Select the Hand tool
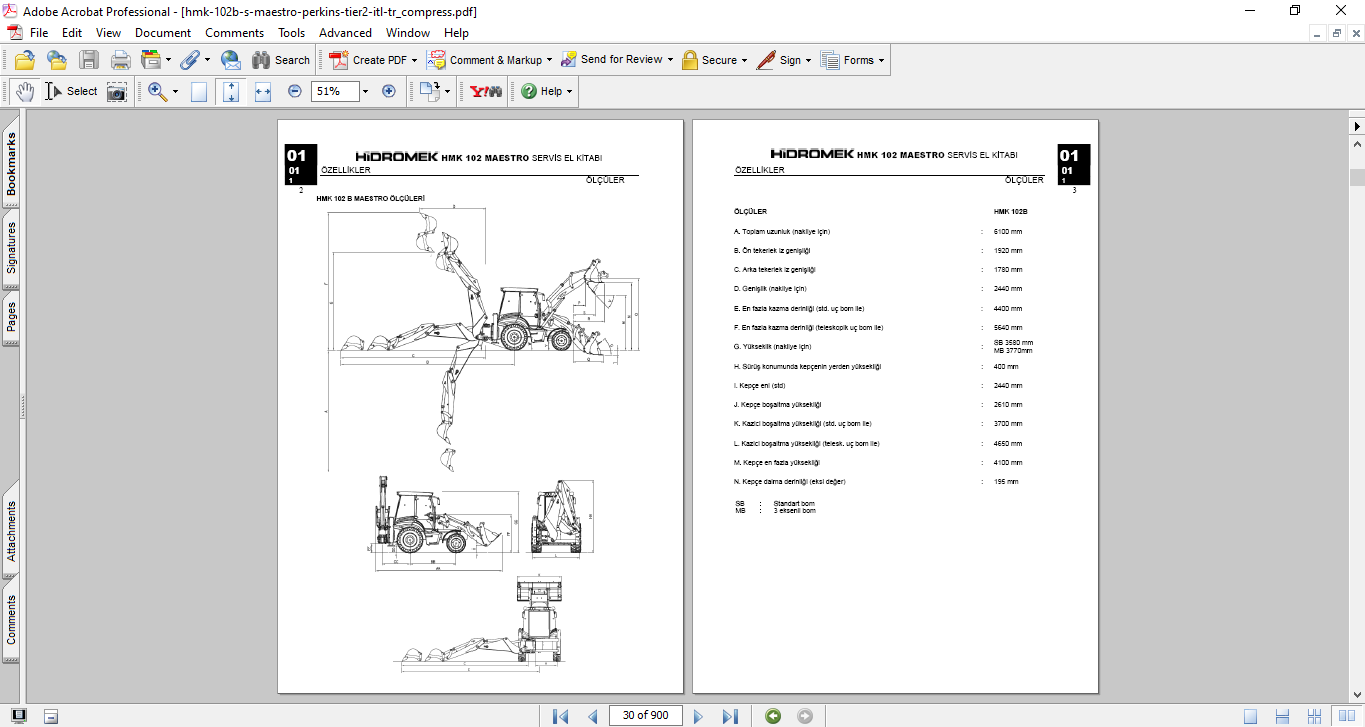Screen dimensions: 1365x727 pyautogui.click(x=25, y=91)
